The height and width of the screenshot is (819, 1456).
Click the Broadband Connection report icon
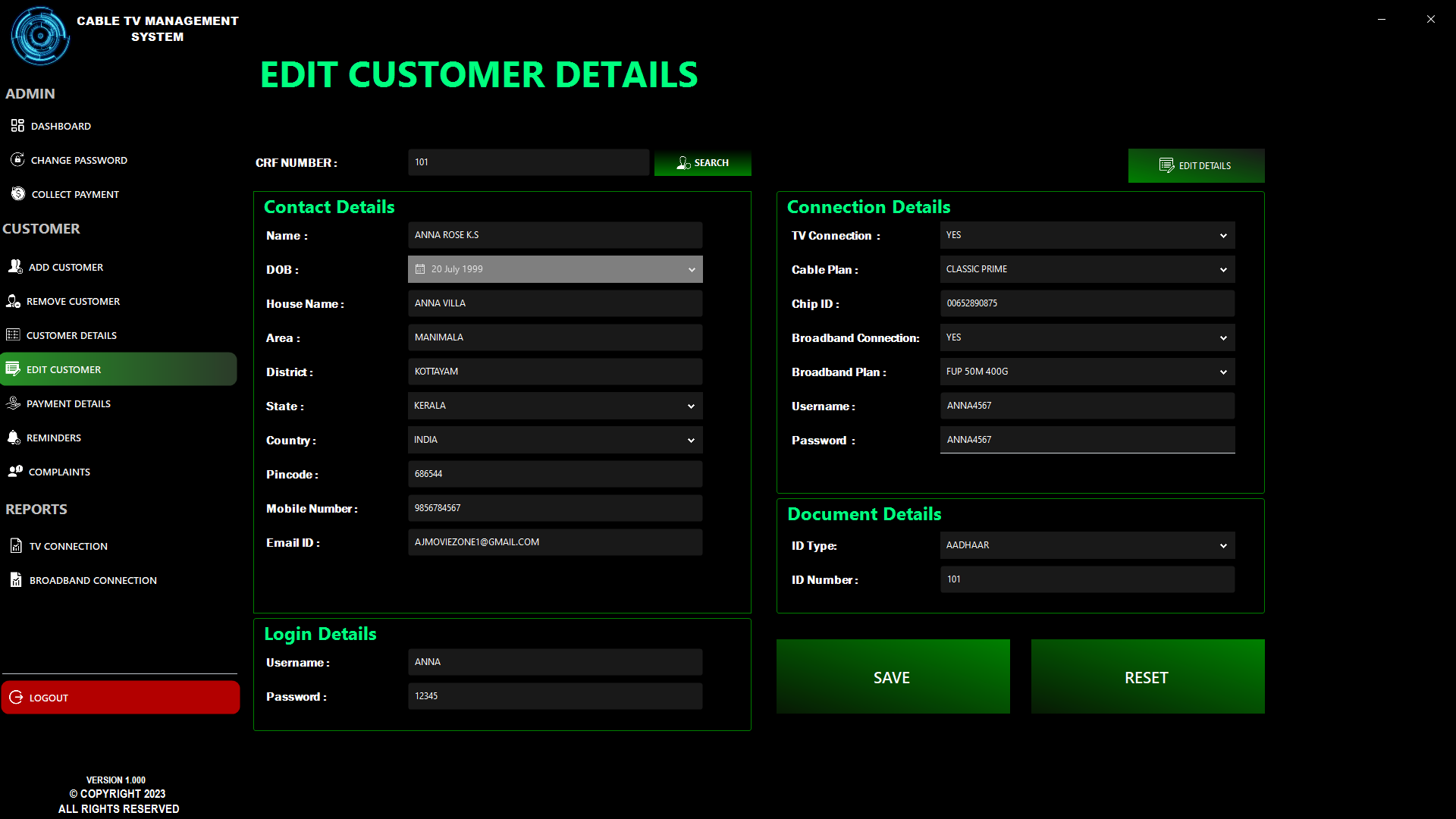(x=16, y=580)
